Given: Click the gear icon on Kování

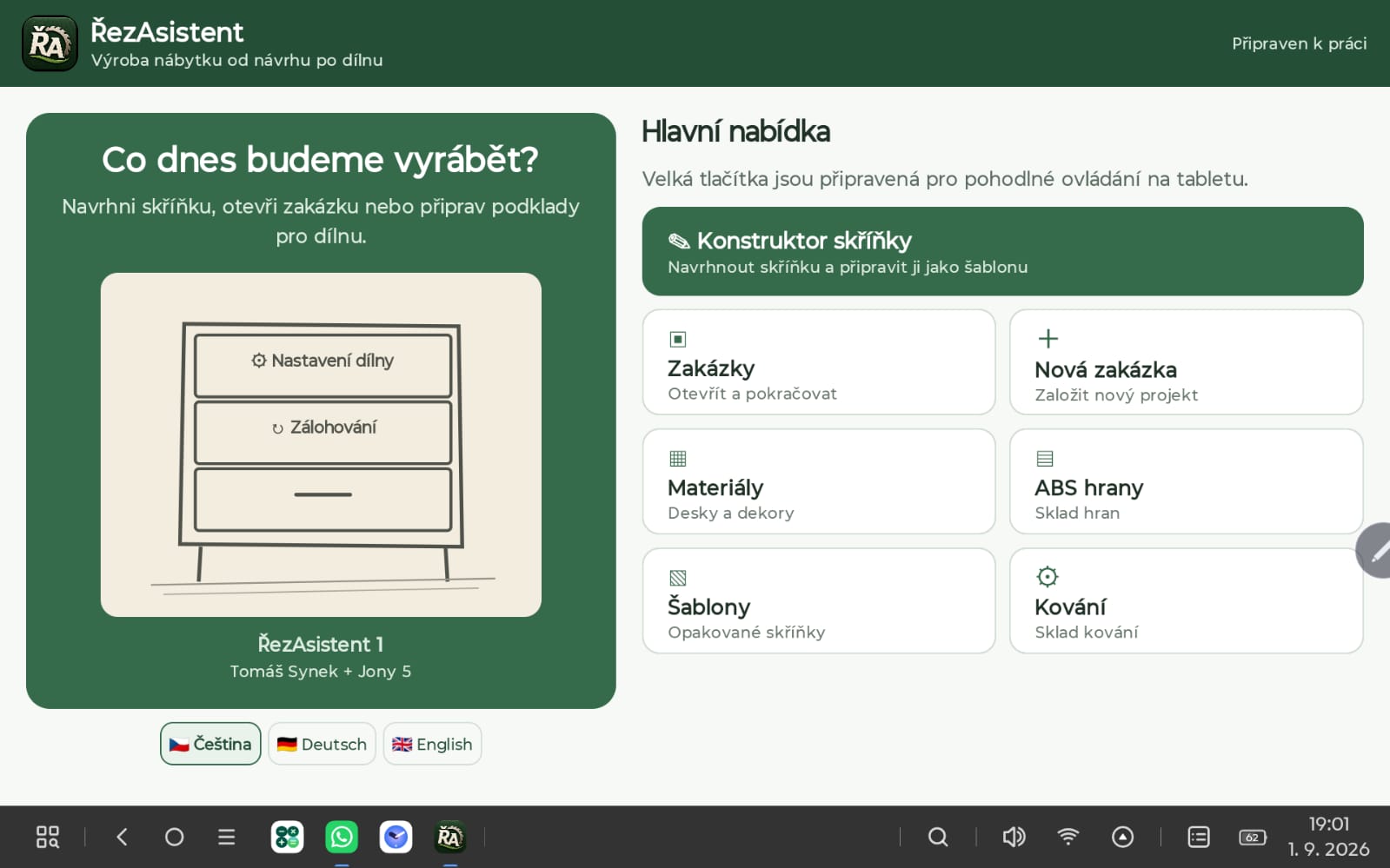Looking at the screenshot, I should tap(1047, 576).
